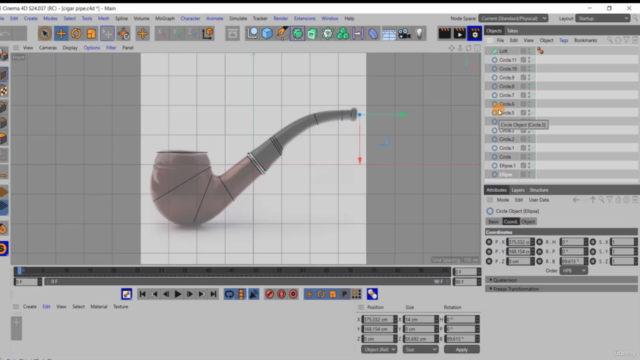Image resolution: width=640 pixels, height=360 pixels.
Task: Click the Loft object's material tag
Action: click(540, 51)
